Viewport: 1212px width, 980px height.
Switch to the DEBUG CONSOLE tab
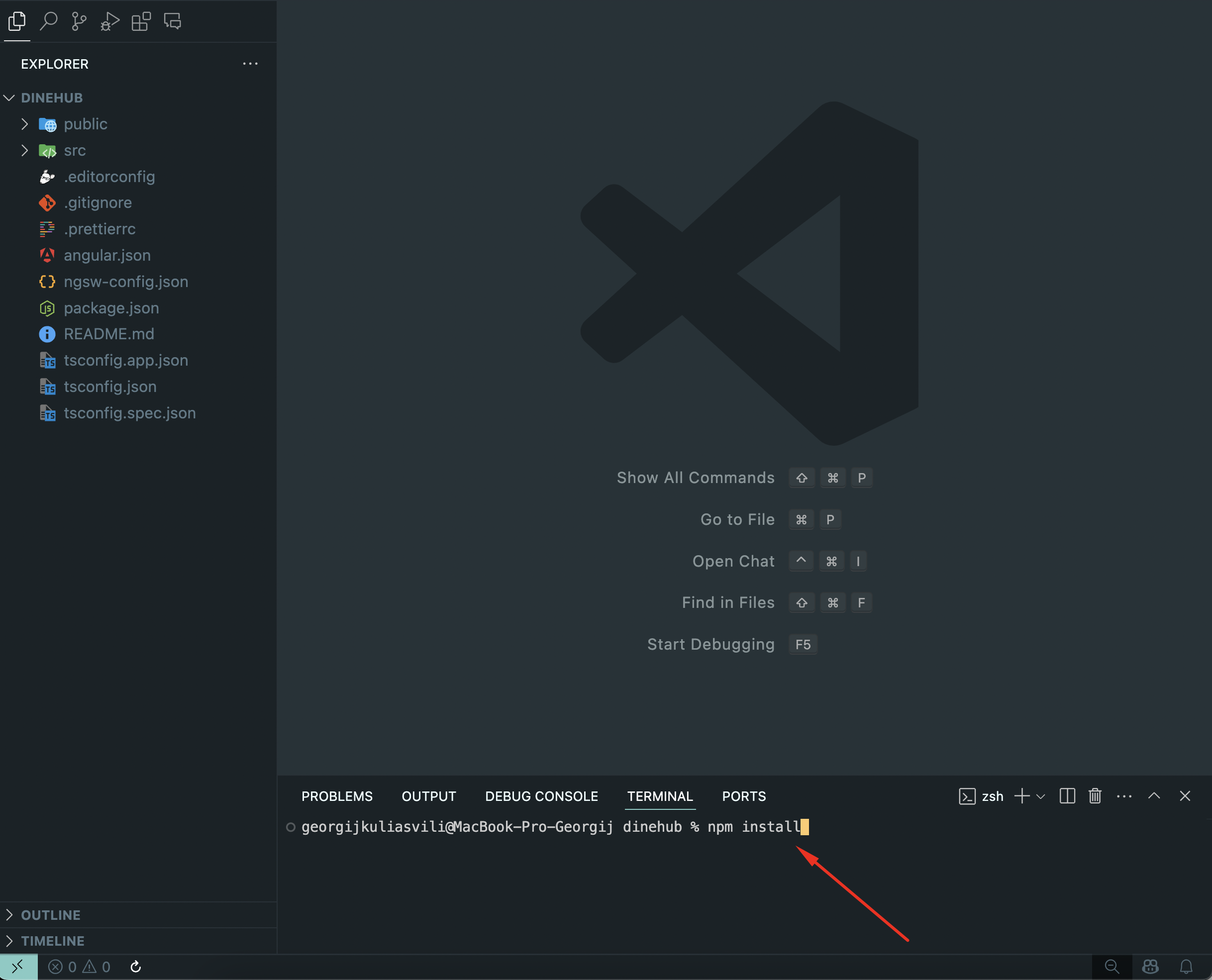tap(541, 796)
